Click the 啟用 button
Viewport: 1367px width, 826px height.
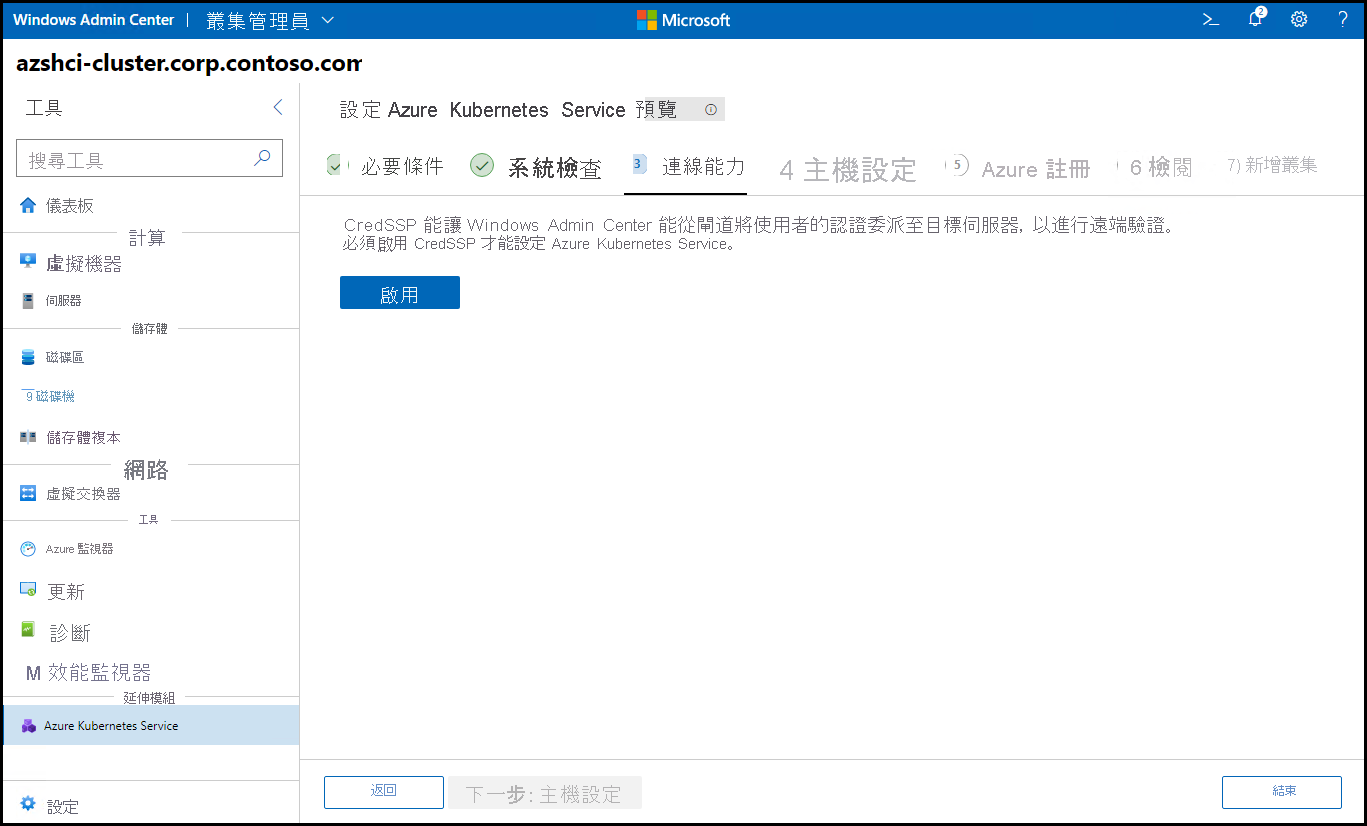(400, 293)
